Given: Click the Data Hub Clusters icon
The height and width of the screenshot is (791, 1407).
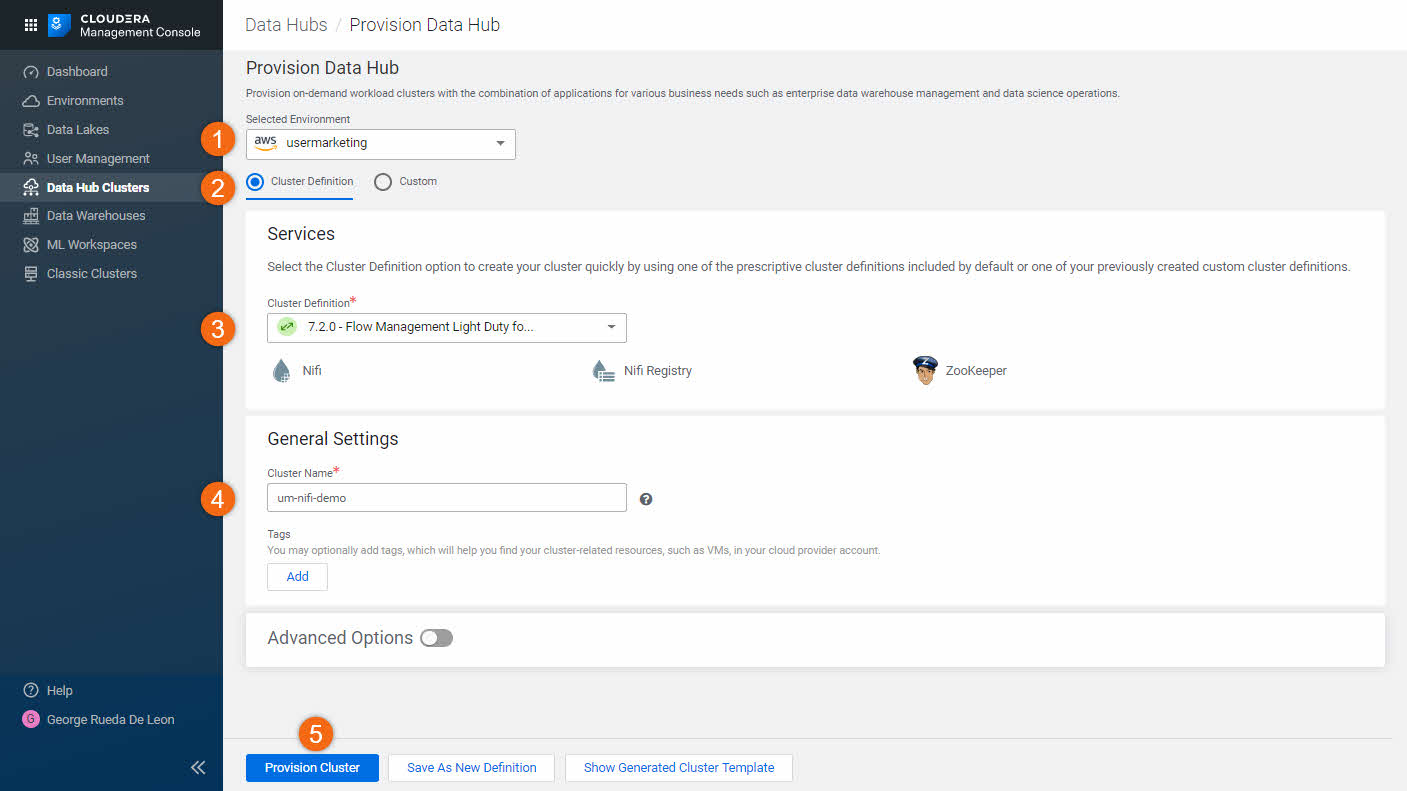Looking at the screenshot, I should [x=31, y=188].
